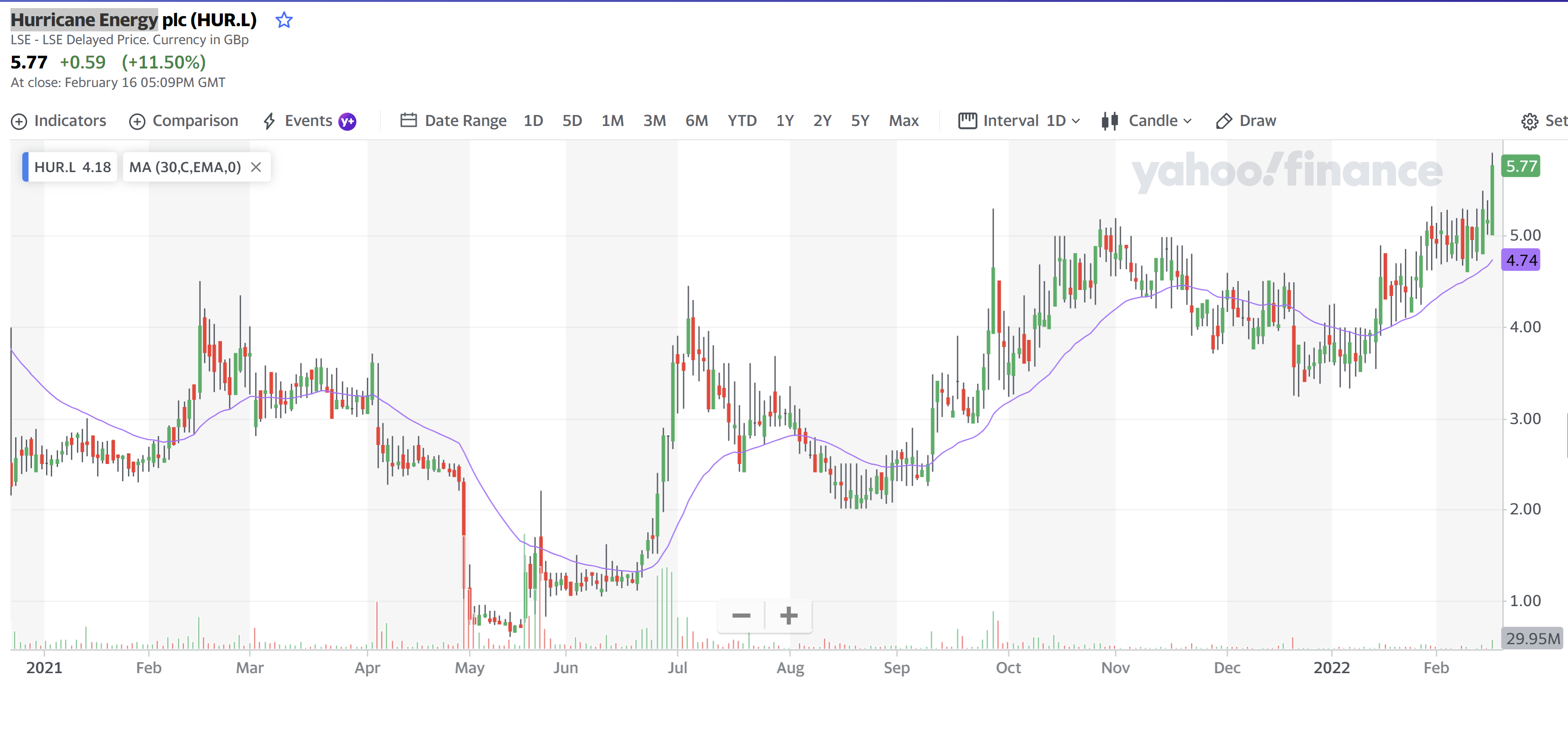Click the green 5.77 price tag
Viewport: 1568px width, 744px height.
[x=1521, y=166]
